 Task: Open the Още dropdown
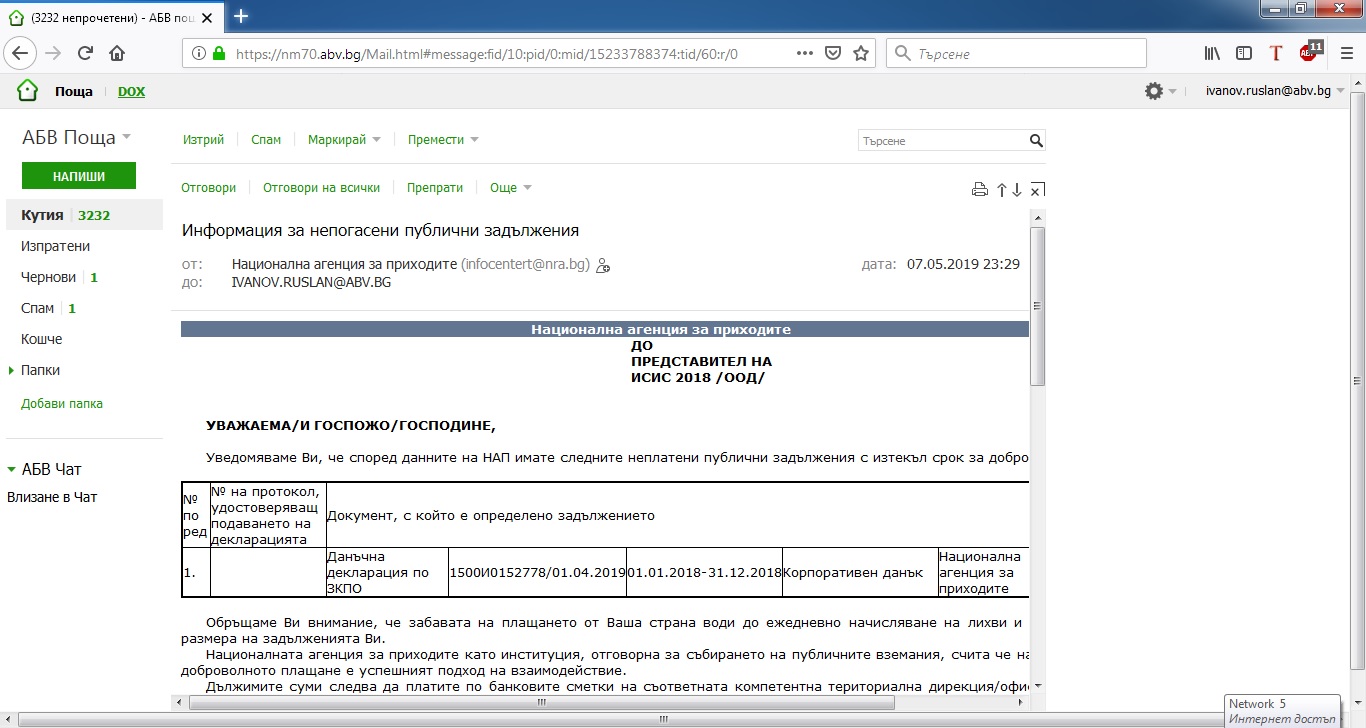(510, 187)
